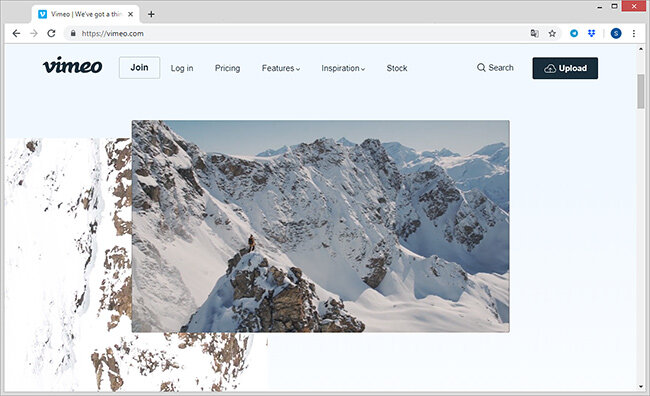Reload the page with refresh icon
The width and height of the screenshot is (650, 396).
(51, 34)
